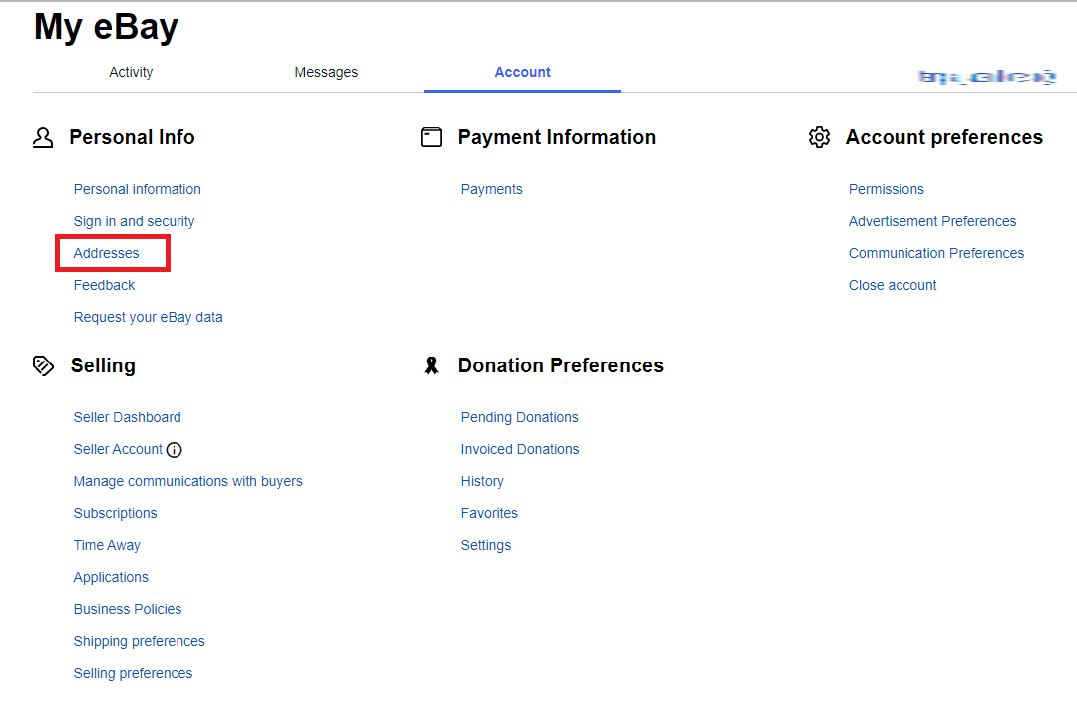
Task: Open Personal information link
Action: point(137,189)
